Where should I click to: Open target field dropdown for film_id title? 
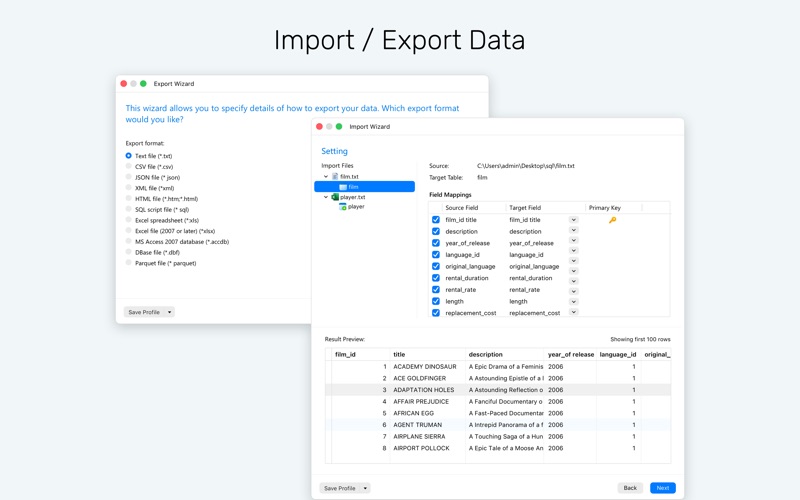[x=573, y=219]
